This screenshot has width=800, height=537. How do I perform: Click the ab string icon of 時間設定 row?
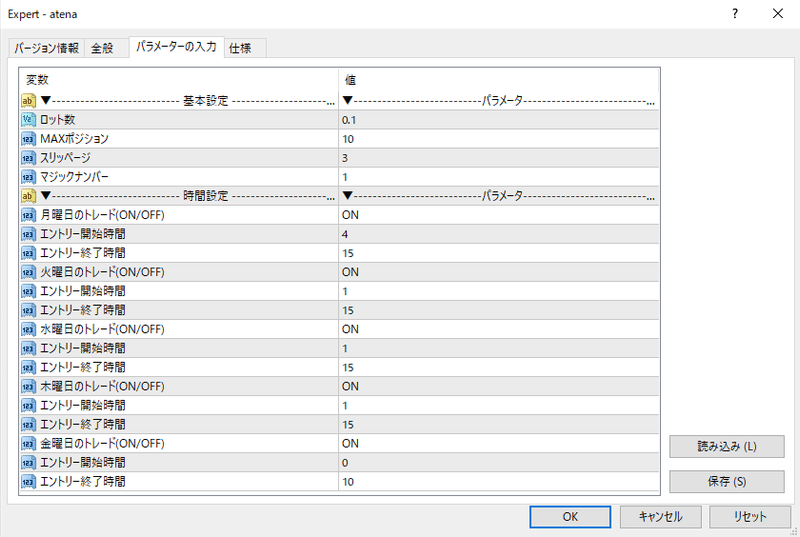click(x=28, y=196)
